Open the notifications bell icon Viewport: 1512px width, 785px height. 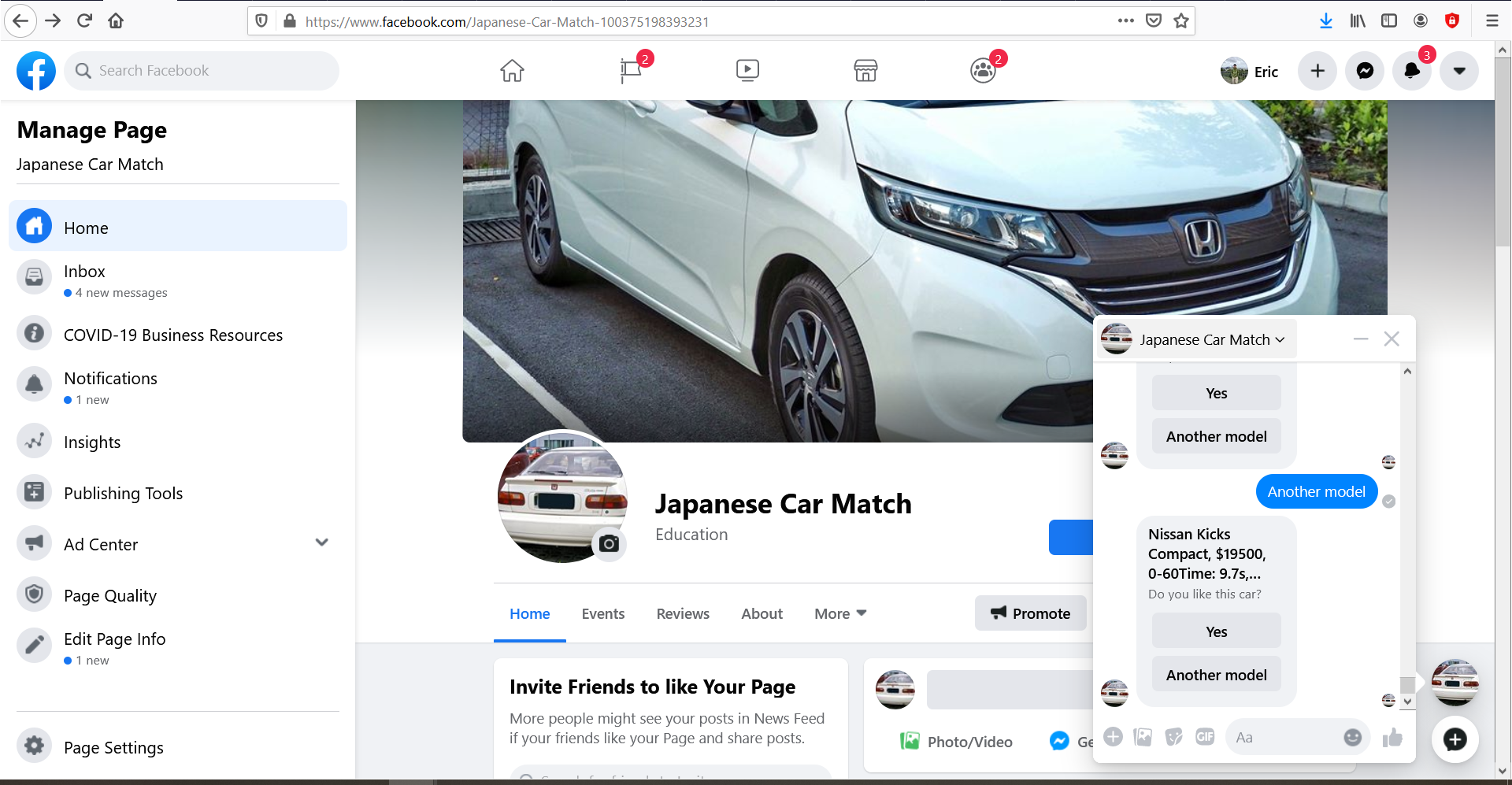1412,71
